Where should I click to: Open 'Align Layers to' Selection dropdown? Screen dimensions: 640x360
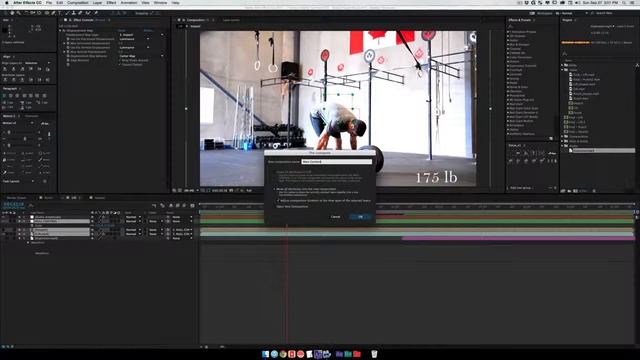coord(38,63)
